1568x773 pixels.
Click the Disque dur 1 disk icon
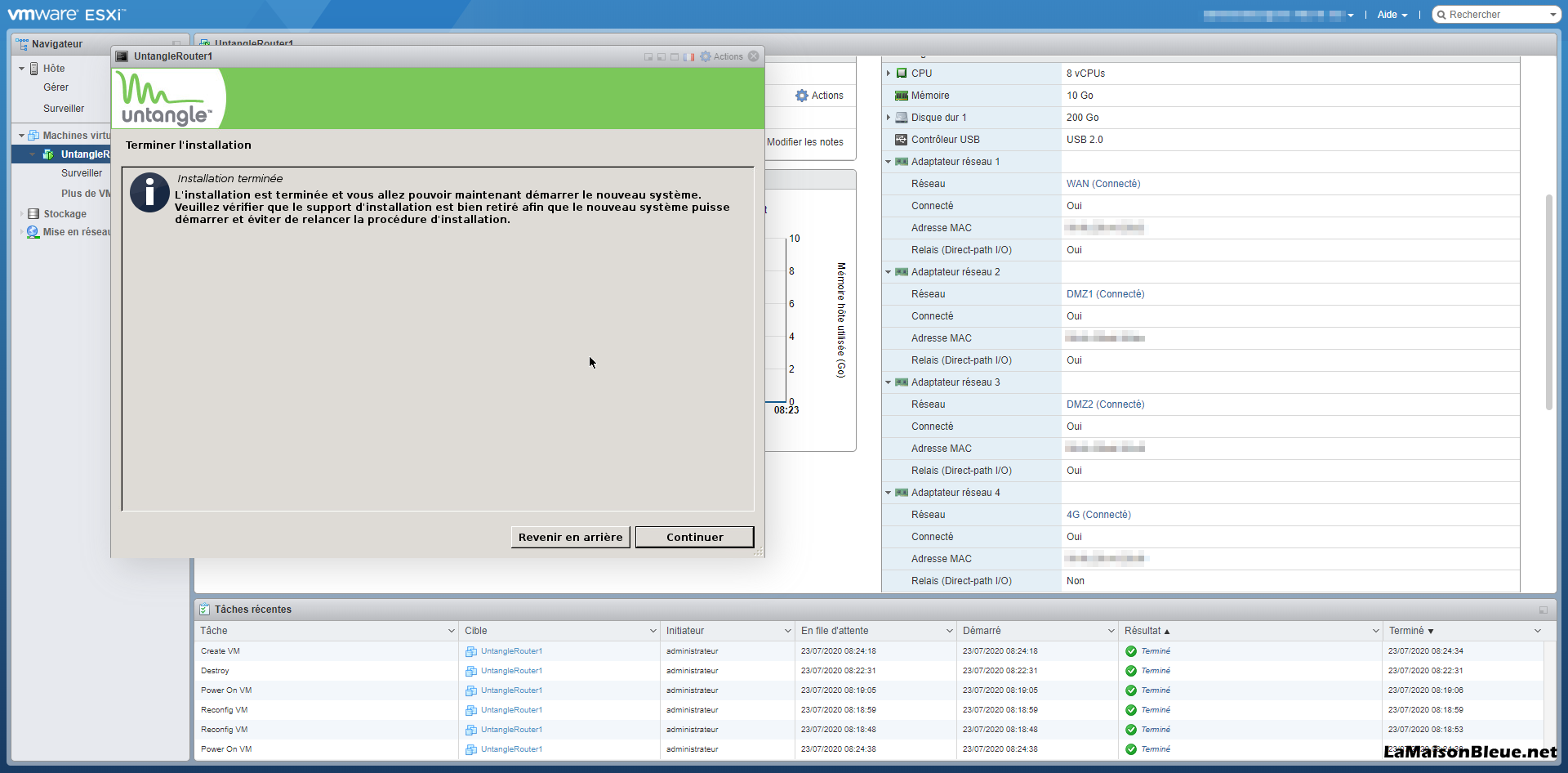pyautogui.click(x=902, y=118)
